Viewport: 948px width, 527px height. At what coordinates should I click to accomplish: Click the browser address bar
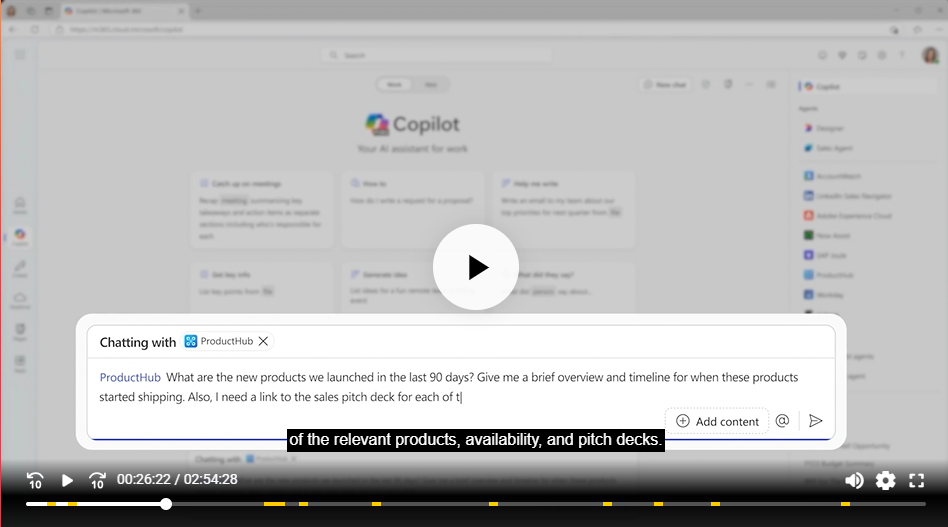tap(466, 29)
